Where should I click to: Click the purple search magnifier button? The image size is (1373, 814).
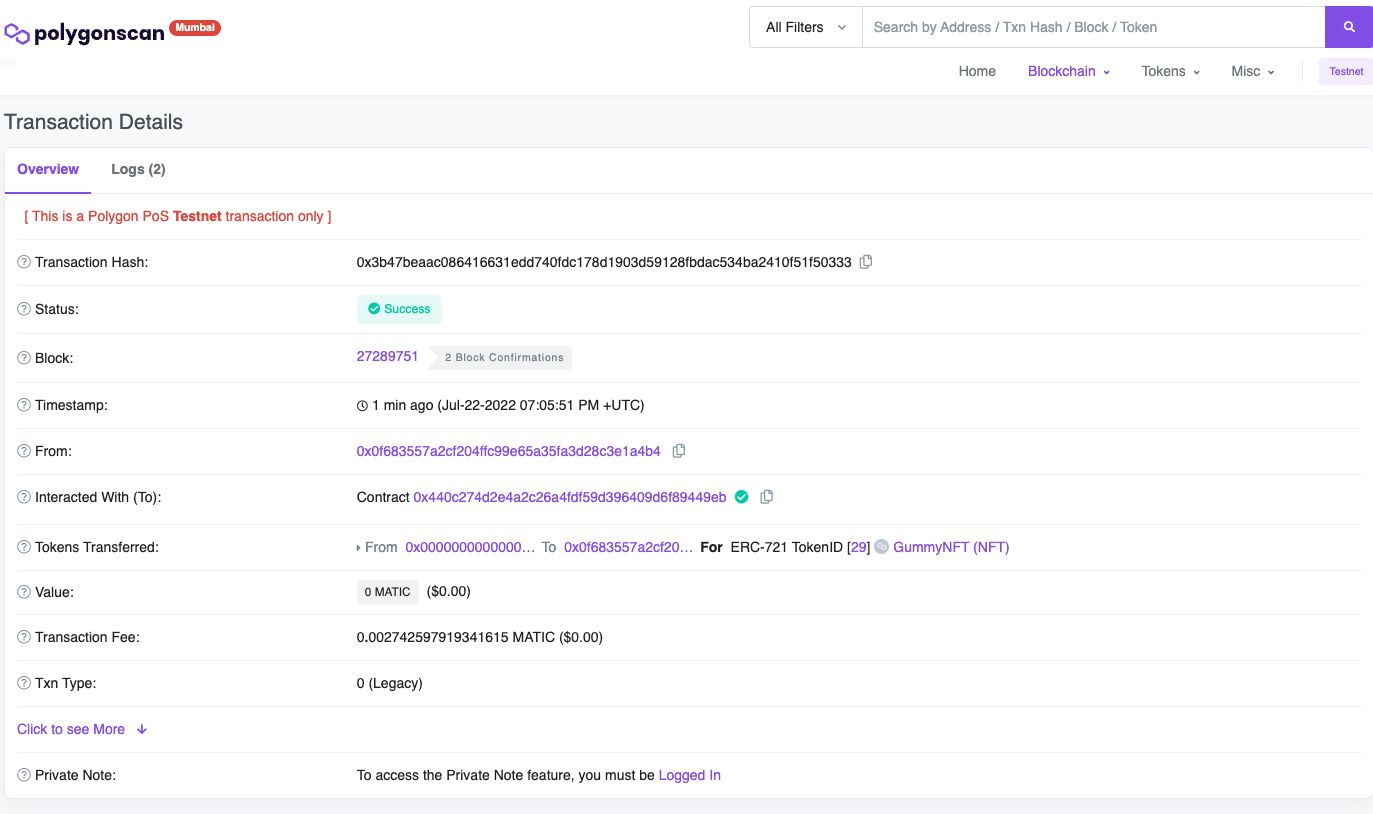(x=1349, y=27)
